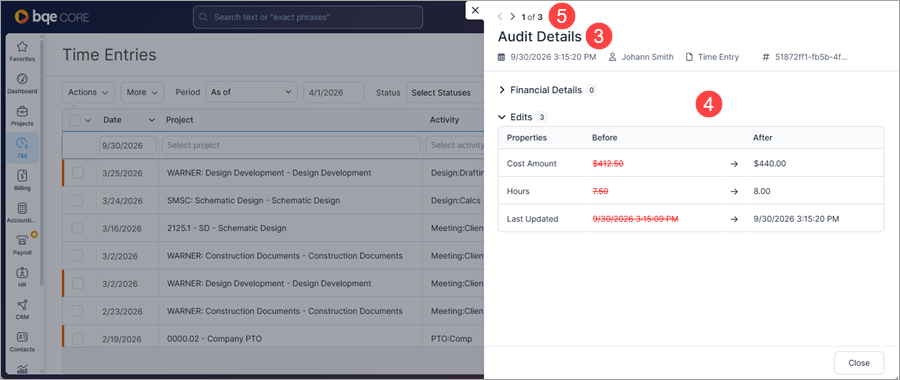The image size is (900, 380).
Task: Select the T&E sidebar icon
Action: point(22,148)
